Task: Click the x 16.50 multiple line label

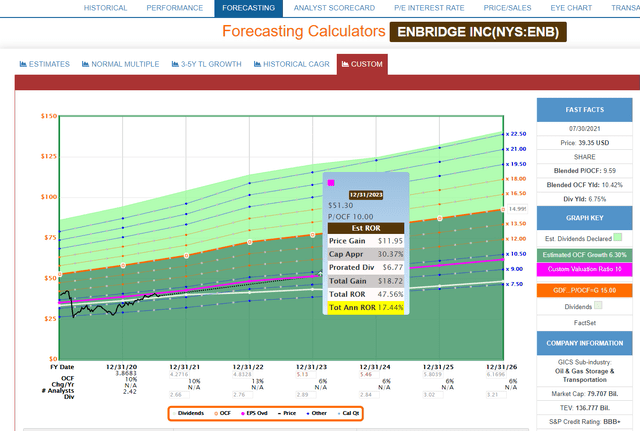Action: [516, 193]
